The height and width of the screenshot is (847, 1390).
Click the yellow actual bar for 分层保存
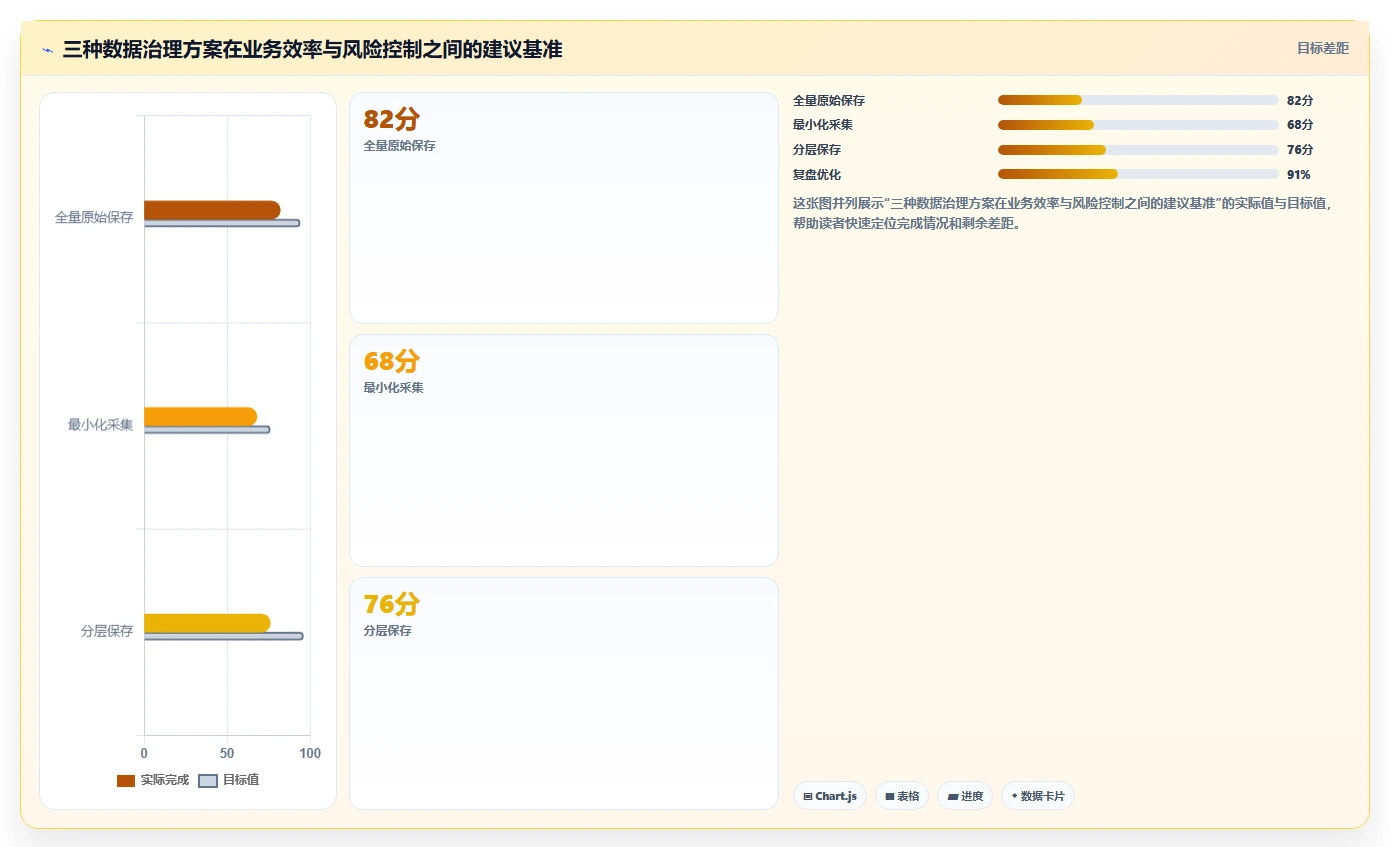point(207,623)
